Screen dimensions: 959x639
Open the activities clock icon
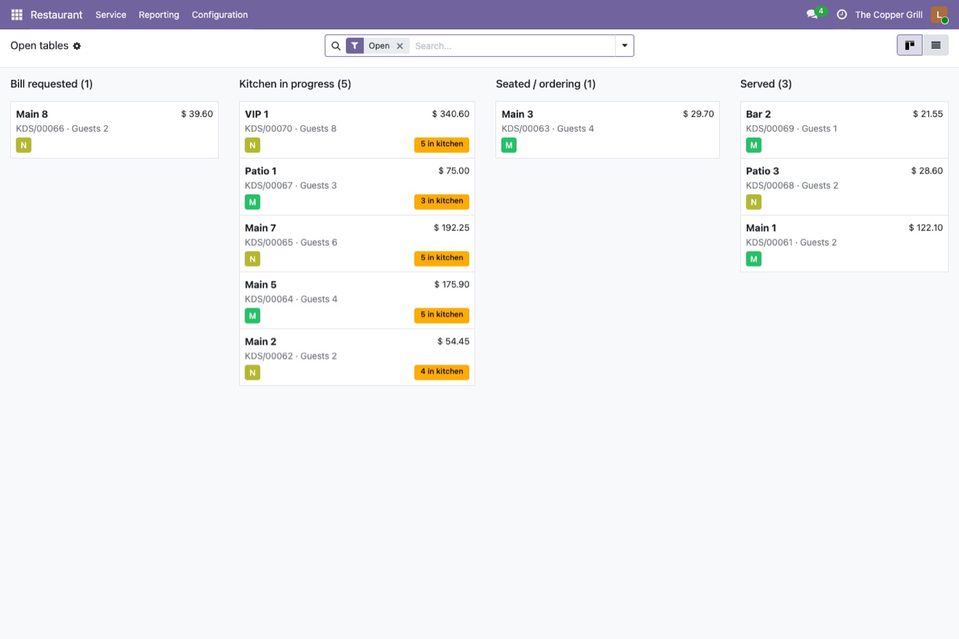coord(842,15)
